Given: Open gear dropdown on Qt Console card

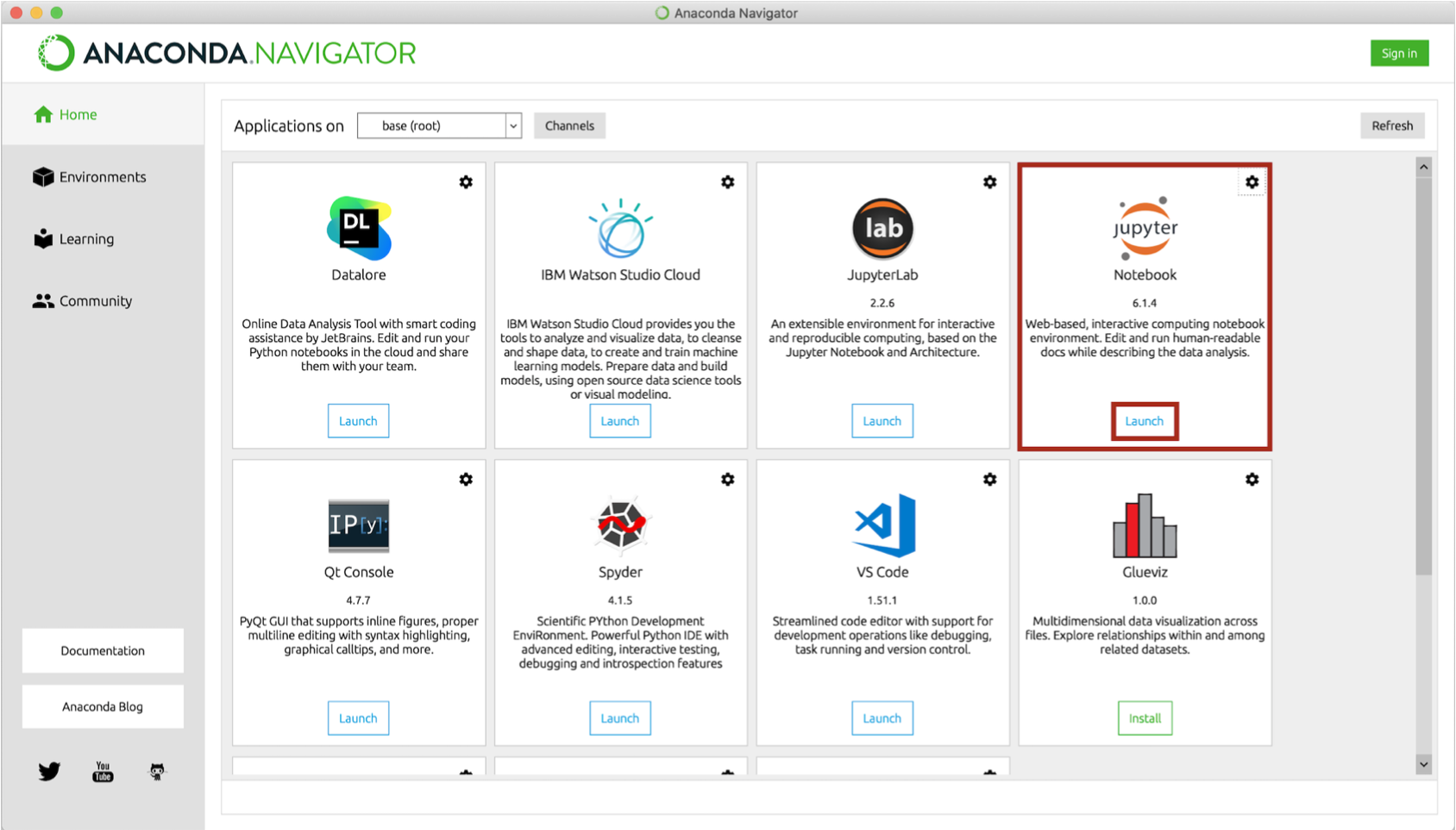Looking at the screenshot, I should pyautogui.click(x=466, y=479).
